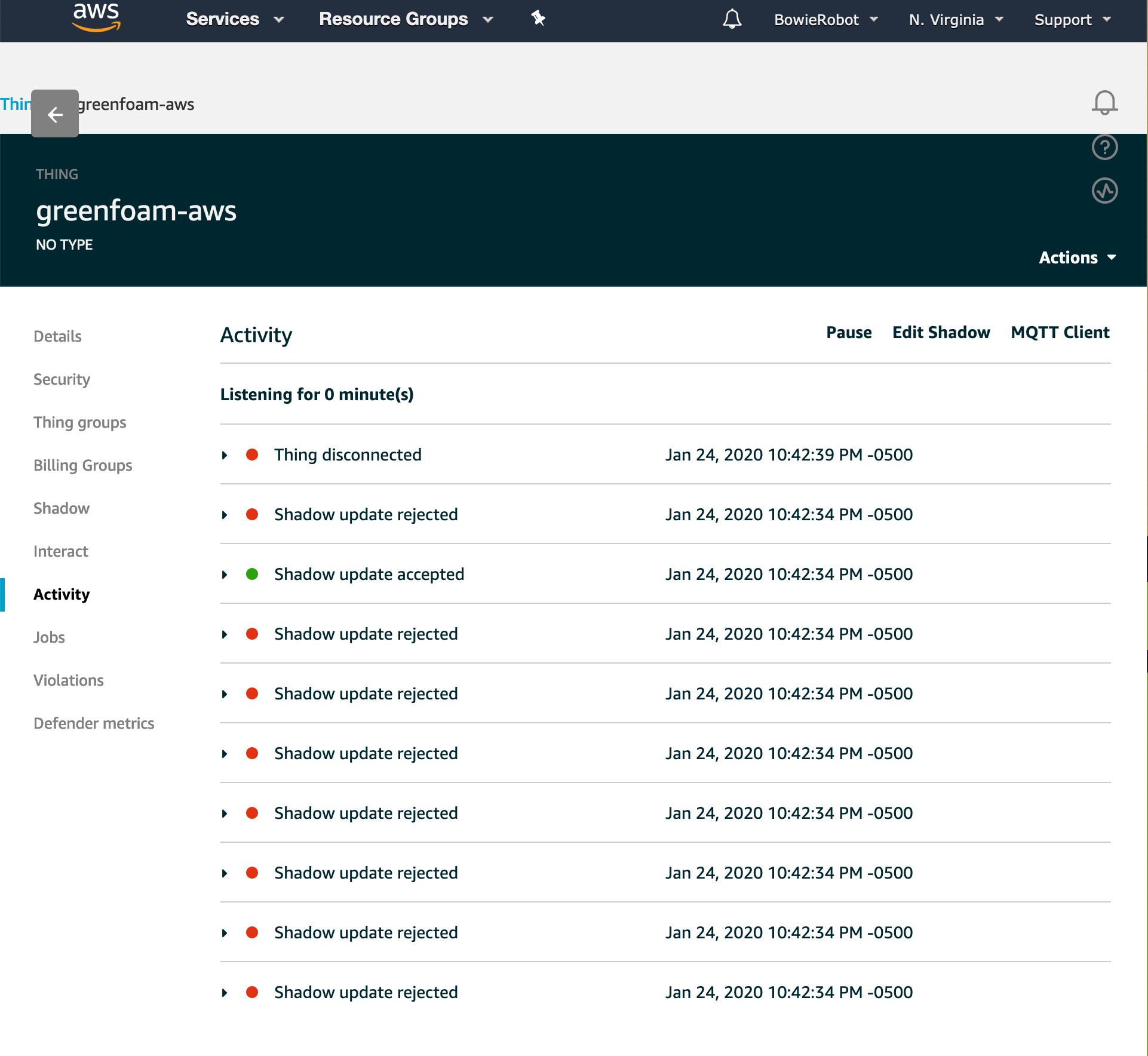Image resolution: width=1148 pixels, height=1056 pixels.
Task: Click the pin shortcuts icon in top bar
Action: (538, 19)
